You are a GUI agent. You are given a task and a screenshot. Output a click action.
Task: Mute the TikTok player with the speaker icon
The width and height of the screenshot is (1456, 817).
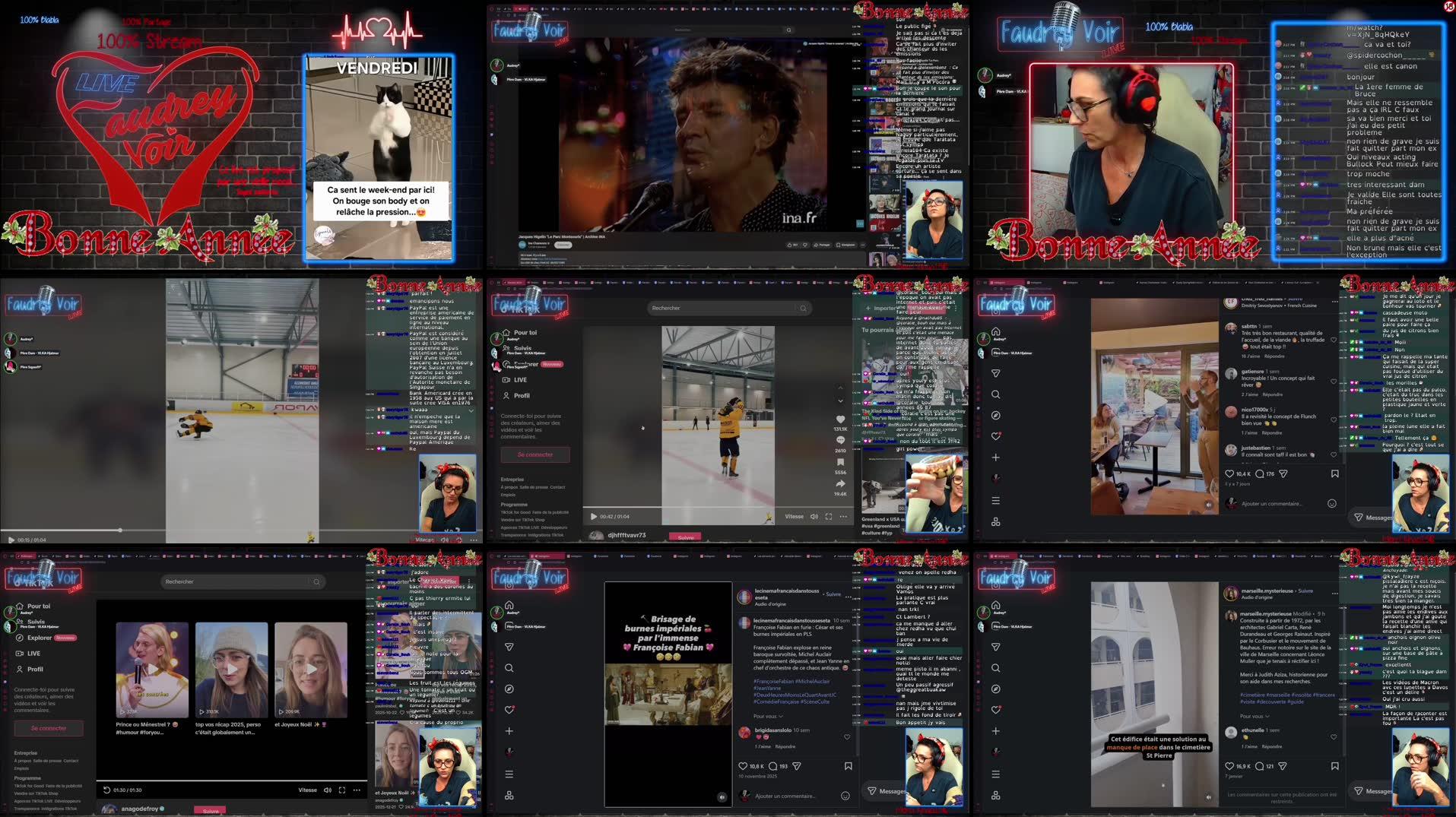814,516
